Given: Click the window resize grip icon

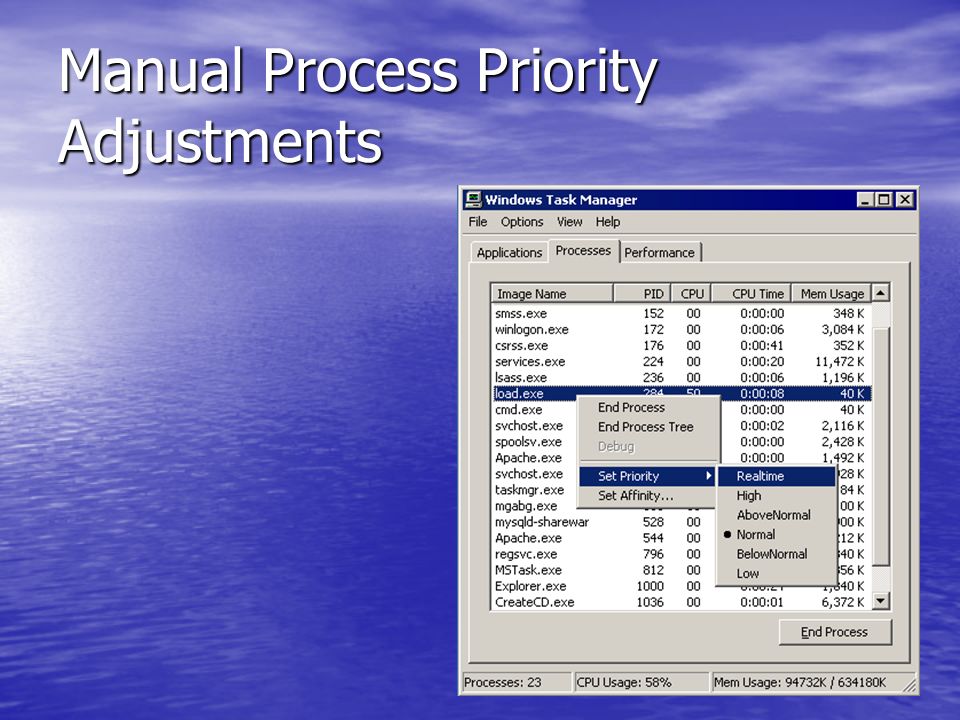Looking at the screenshot, I should click(910, 685).
